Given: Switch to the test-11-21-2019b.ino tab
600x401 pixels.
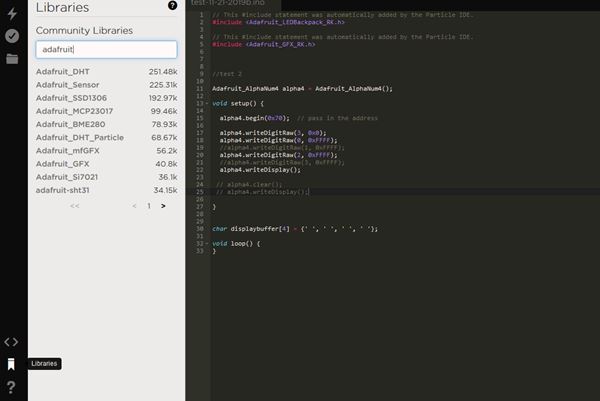Looking at the screenshot, I should 228,3.
